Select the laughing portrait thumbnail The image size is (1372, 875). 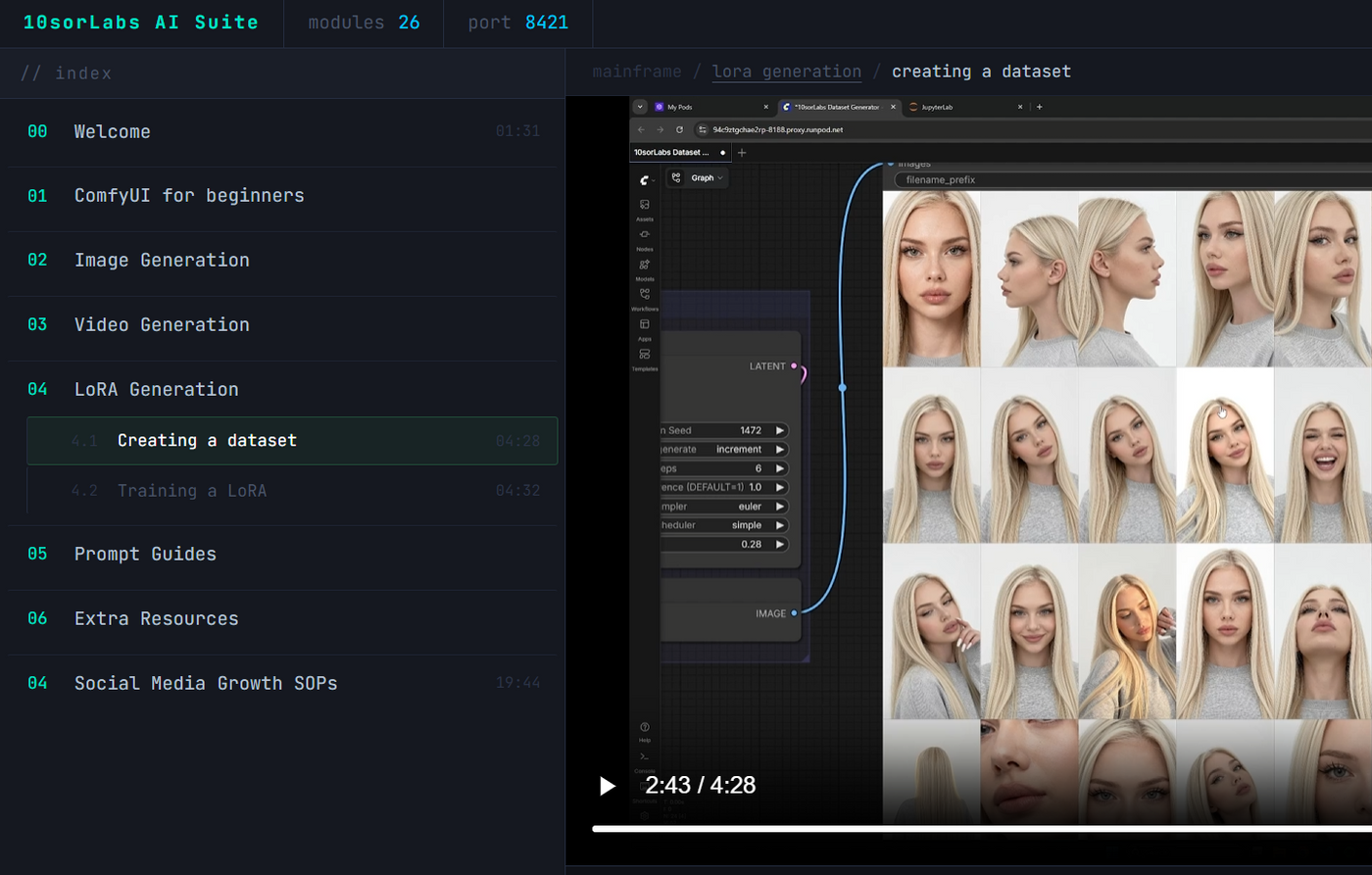click(x=1323, y=455)
